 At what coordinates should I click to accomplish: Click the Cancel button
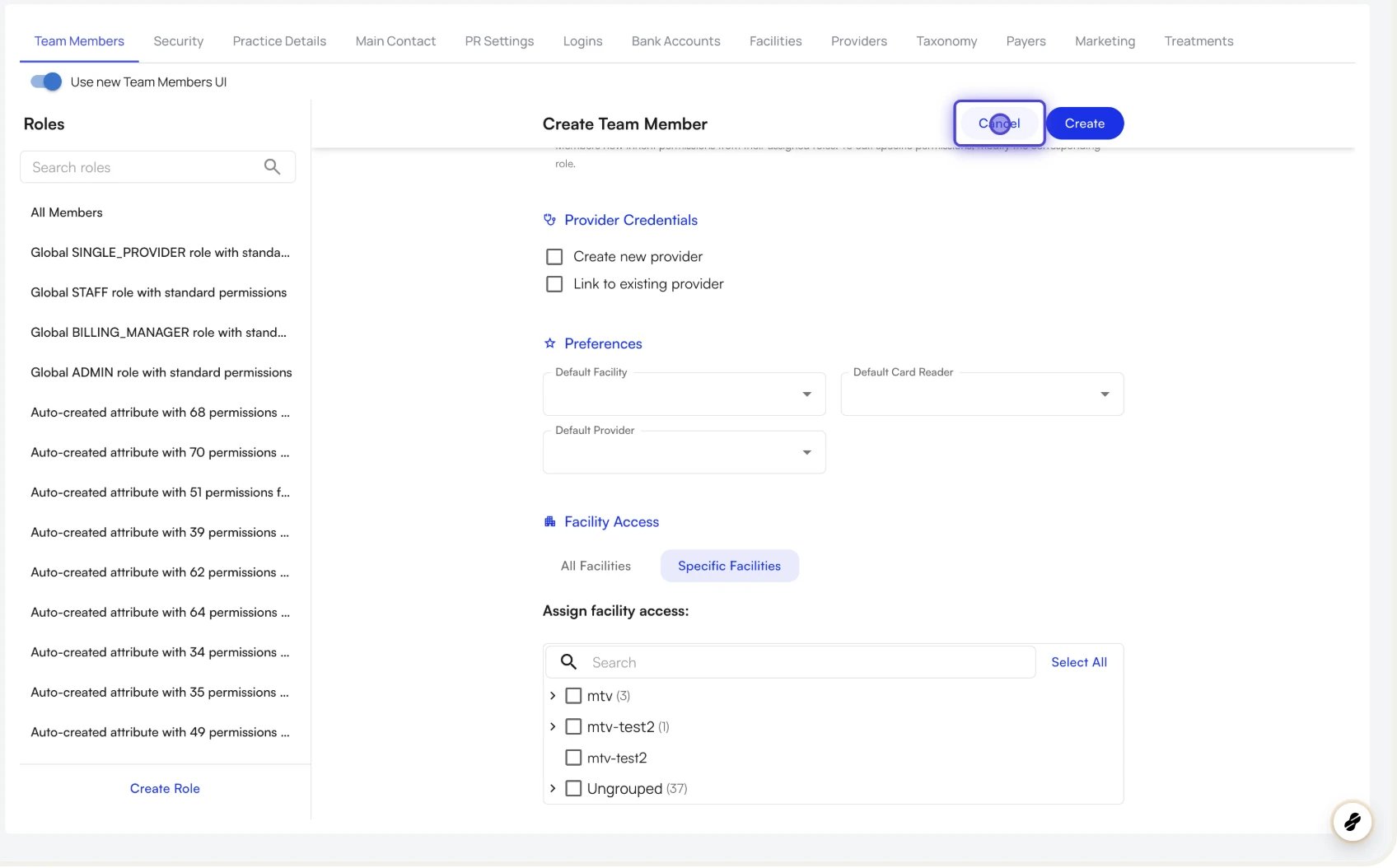[x=999, y=124]
